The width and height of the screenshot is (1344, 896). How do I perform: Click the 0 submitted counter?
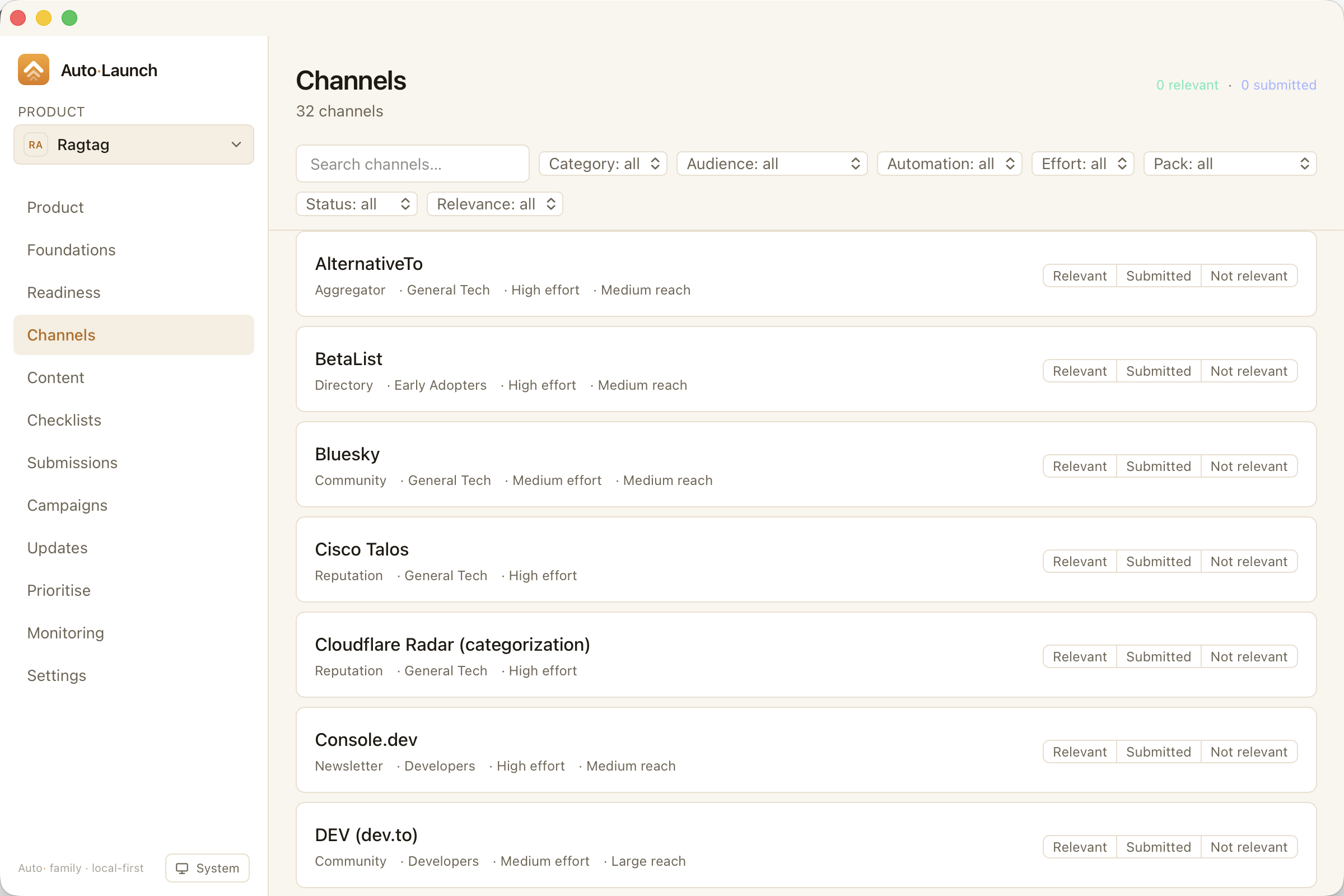point(1278,85)
